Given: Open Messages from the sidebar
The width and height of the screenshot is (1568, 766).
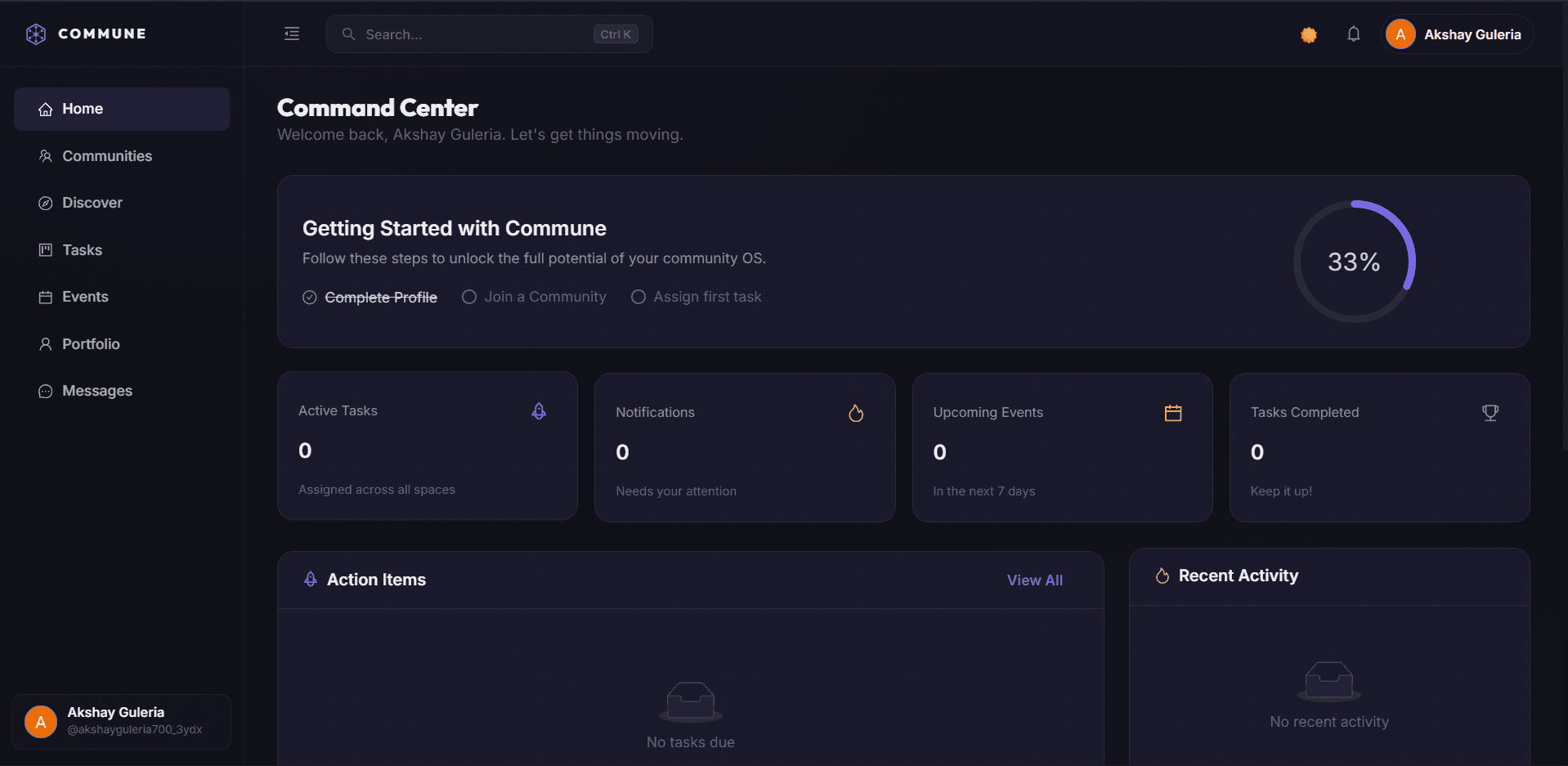Looking at the screenshot, I should pyautogui.click(x=122, y=391).
